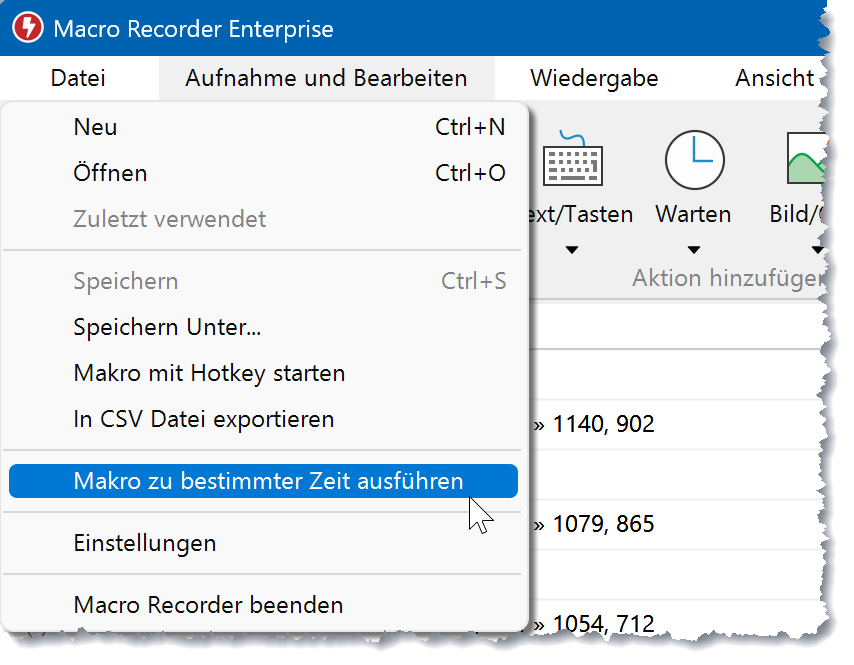
Task: Select In CSV Datei exportieren
Action: click(203, 419)
